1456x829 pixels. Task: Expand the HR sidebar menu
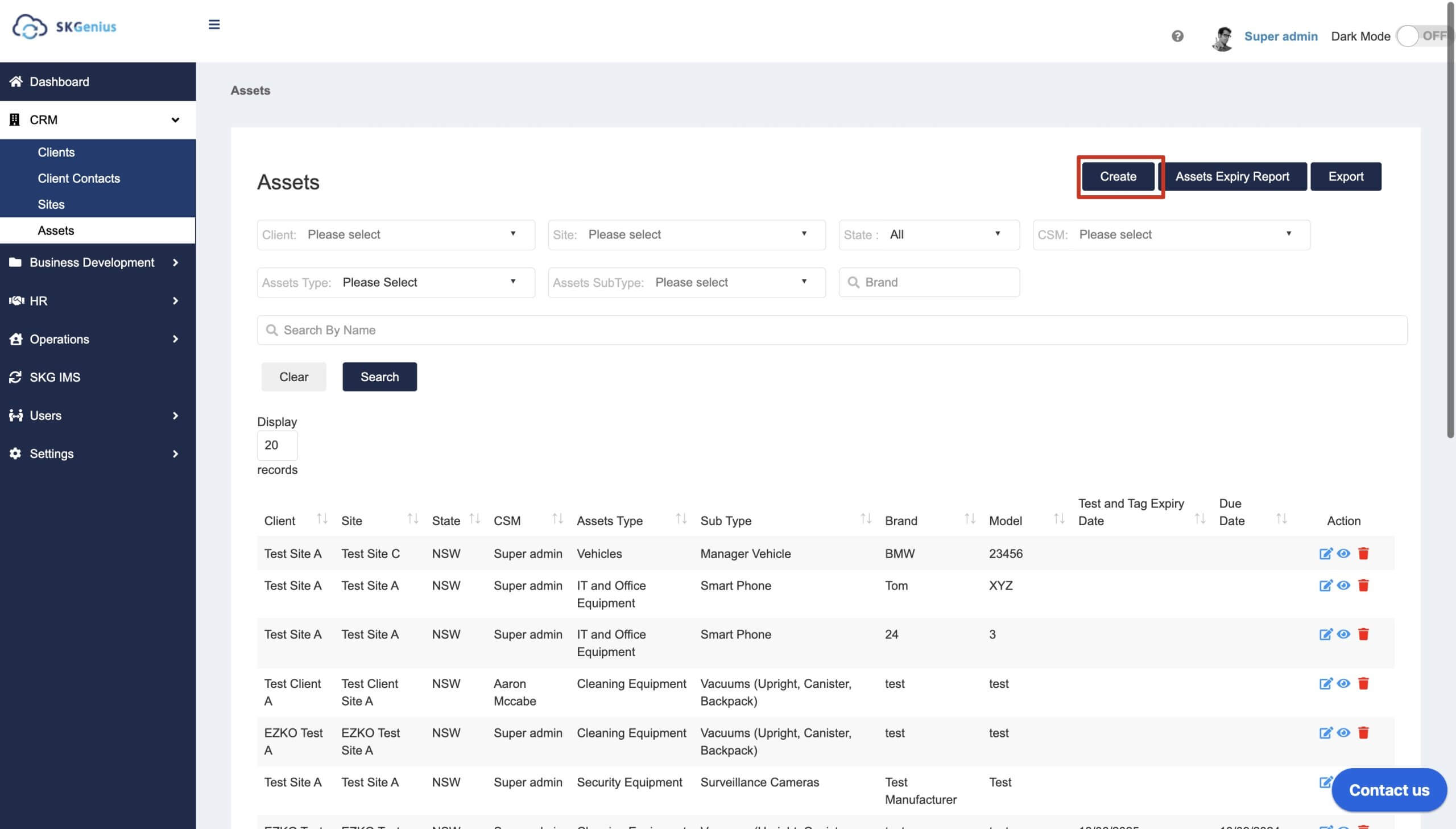click(98, 300)
